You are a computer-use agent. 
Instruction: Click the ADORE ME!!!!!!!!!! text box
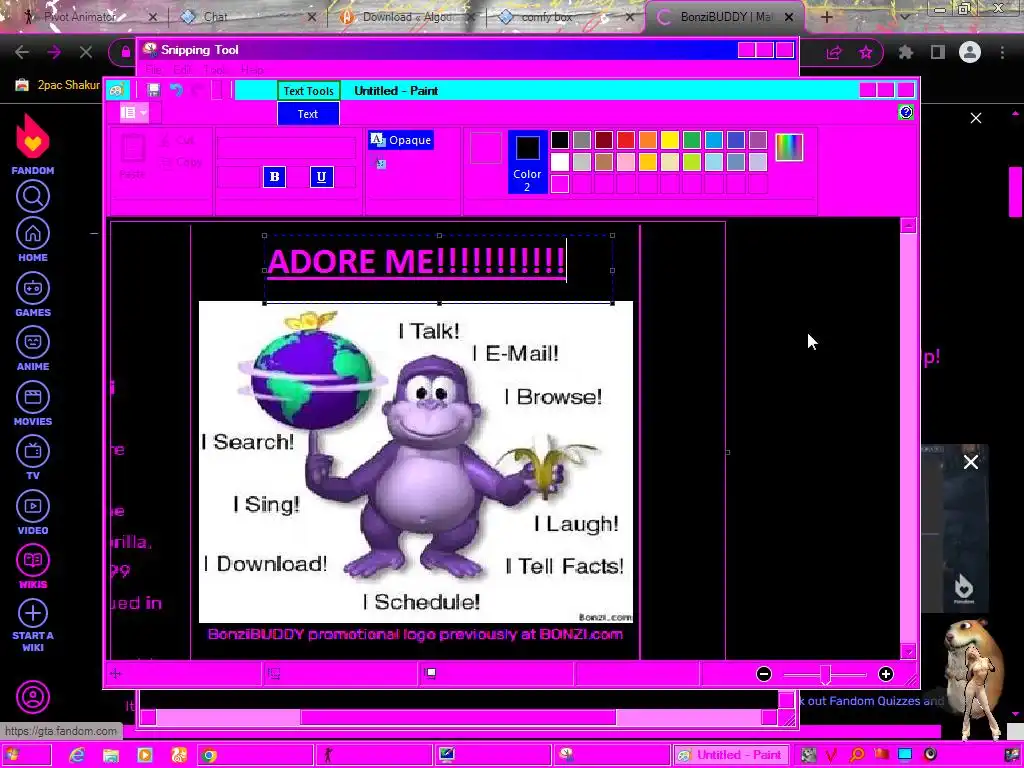tap(439, 269)
